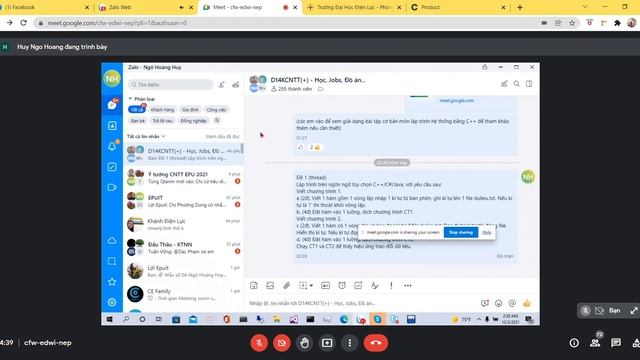Image resolution: width=640 pixels, height=360 pixels.
Task: Click the reminder alarm clock icon
Action: [x=342, y=286]
